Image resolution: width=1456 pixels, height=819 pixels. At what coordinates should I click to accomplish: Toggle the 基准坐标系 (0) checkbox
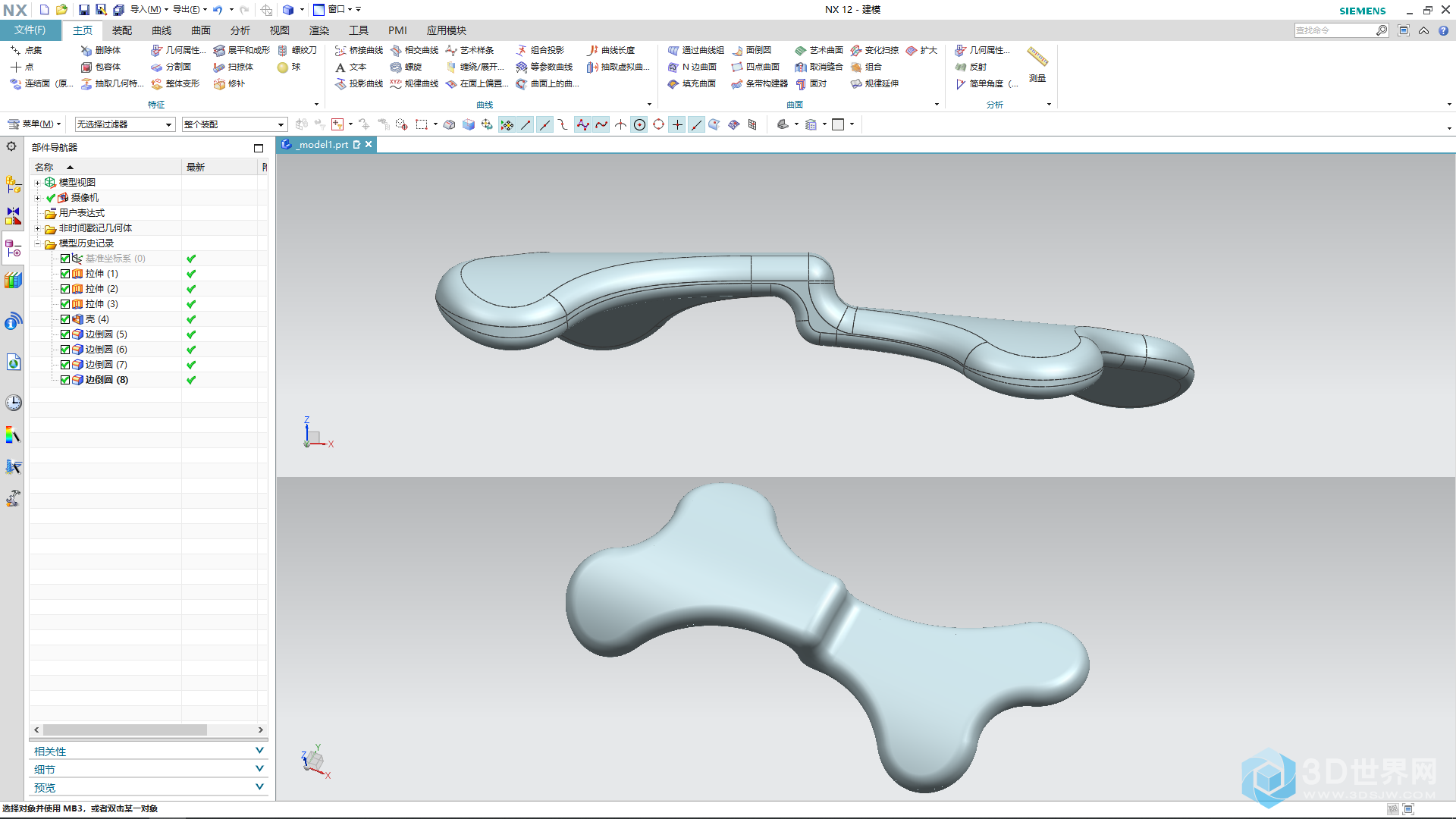tap(65, 259)
